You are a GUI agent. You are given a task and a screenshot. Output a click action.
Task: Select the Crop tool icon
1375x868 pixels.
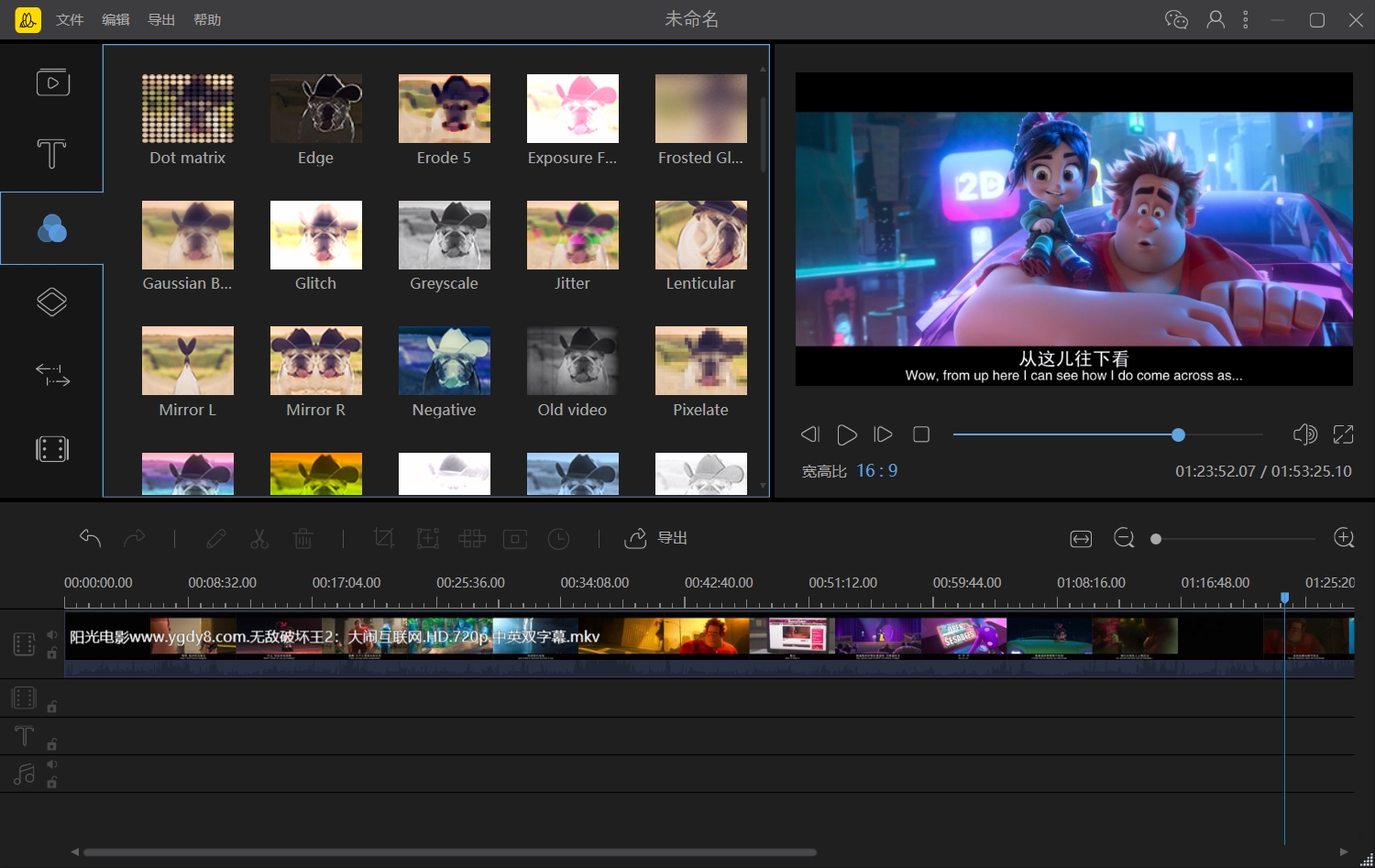point(384,539)
